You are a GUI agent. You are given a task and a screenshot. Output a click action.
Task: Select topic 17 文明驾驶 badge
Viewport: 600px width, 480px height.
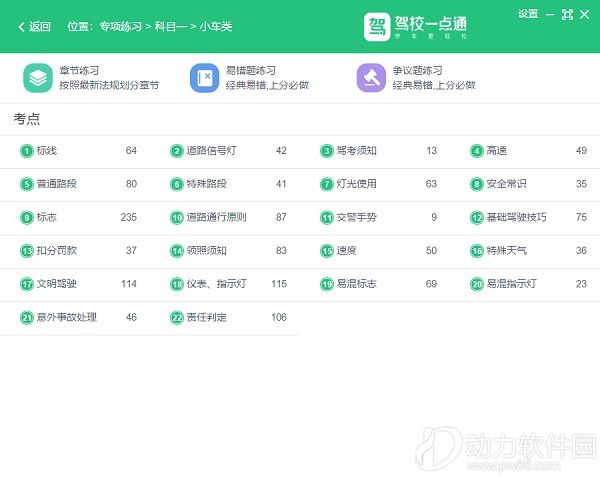coord(27,284)
